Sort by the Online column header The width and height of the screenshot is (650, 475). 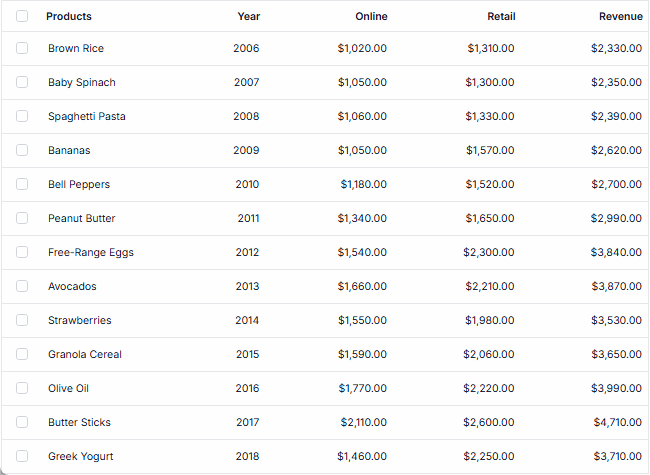tap(371, 16)
